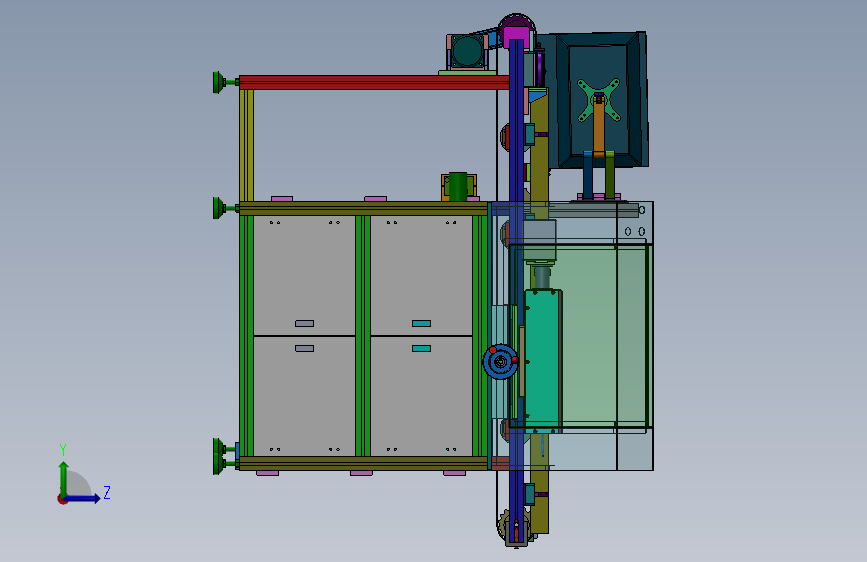
Task: Pick the green cylinder on the cabinet top
Action: pos(458,186)
